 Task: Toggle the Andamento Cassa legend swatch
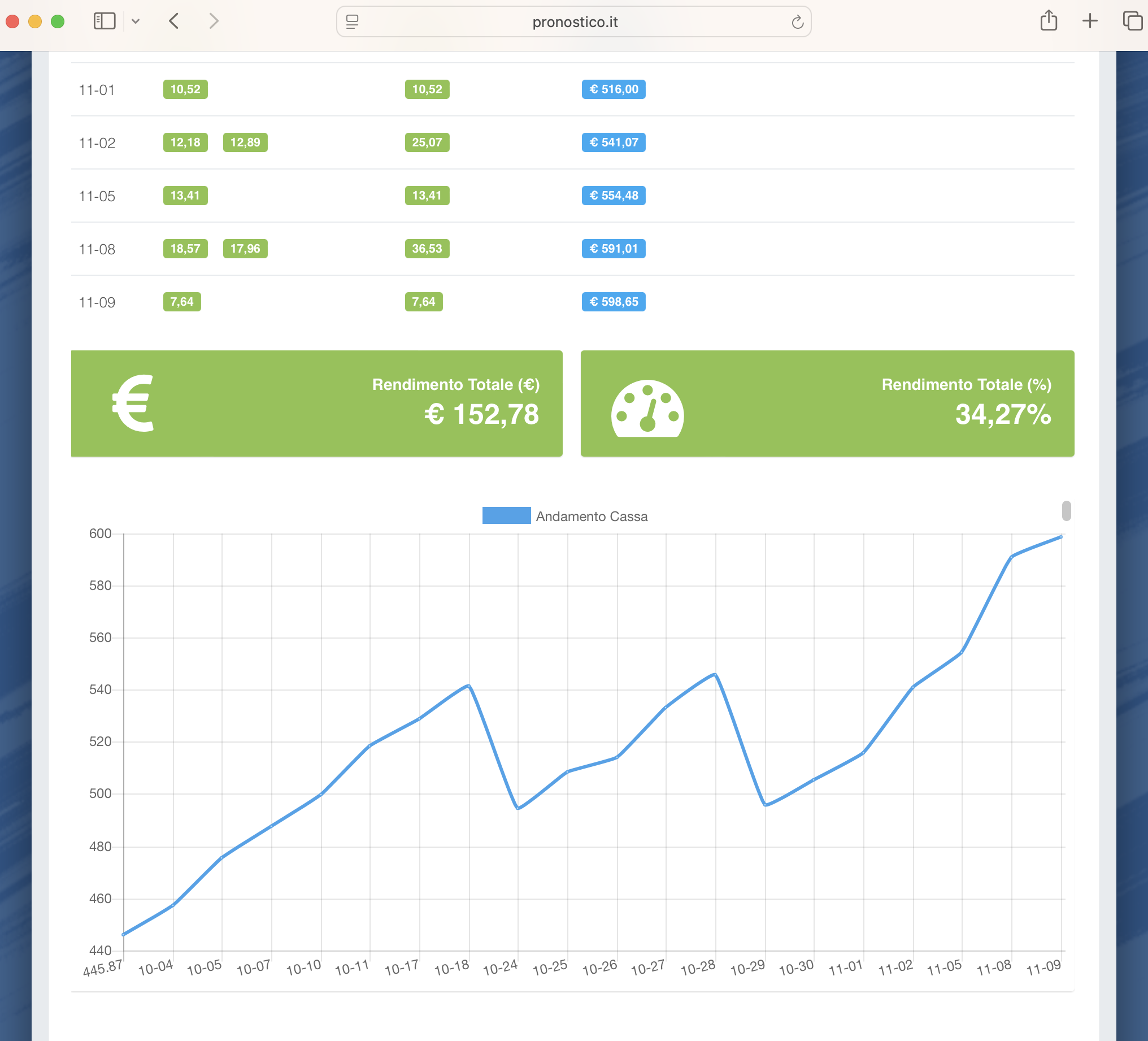(x=506, y=515)
